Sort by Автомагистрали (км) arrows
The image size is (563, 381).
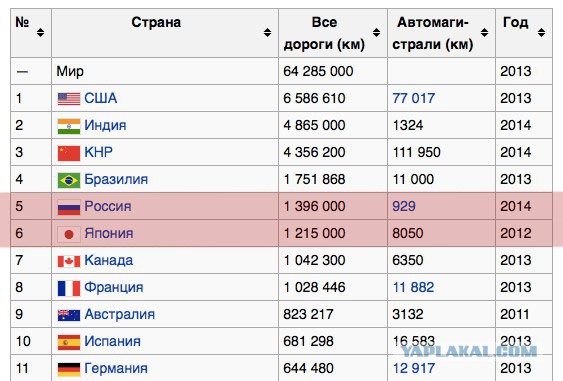point(484,33)
